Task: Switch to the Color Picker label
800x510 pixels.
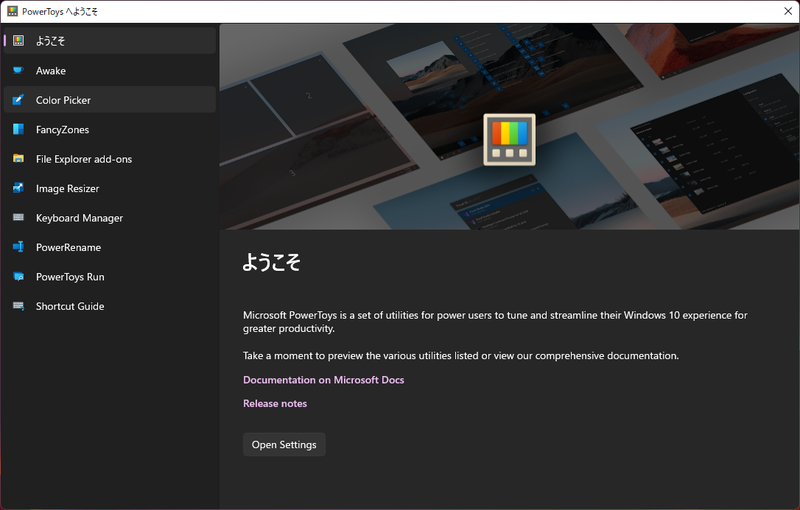Action: (x=63, y=100)
